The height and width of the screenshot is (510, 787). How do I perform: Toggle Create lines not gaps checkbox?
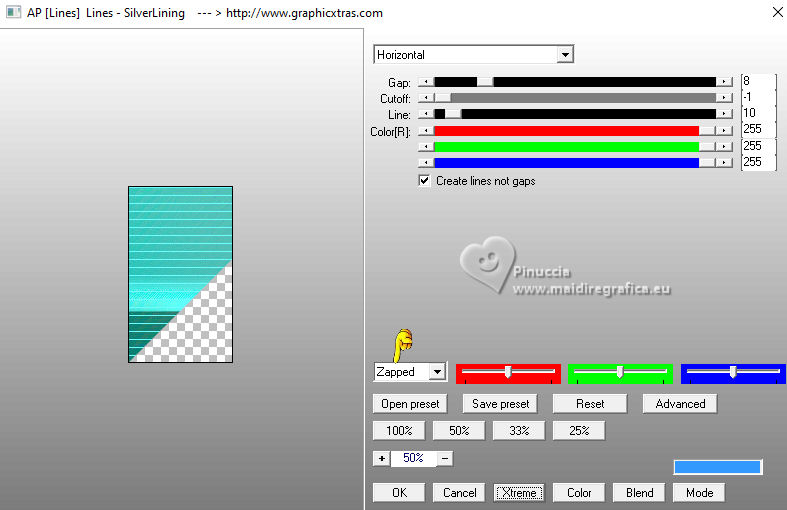(x=424, y=181)
